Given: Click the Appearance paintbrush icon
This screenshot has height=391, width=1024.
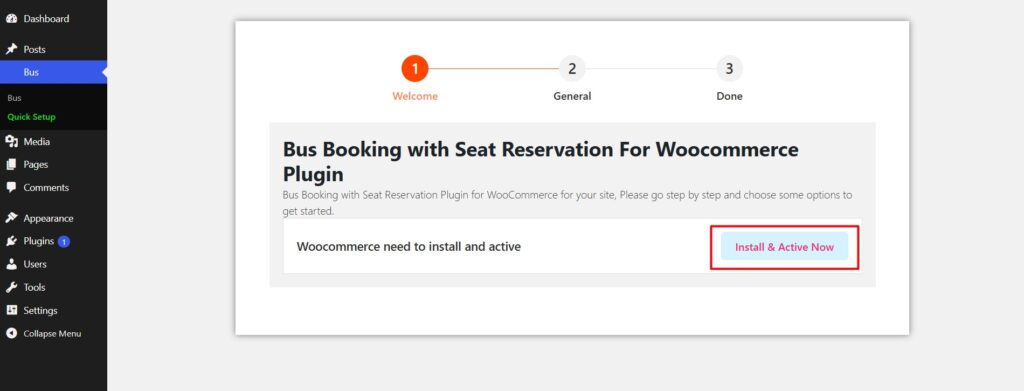Looking at the screenshot, I should click(x=11, y=218).
